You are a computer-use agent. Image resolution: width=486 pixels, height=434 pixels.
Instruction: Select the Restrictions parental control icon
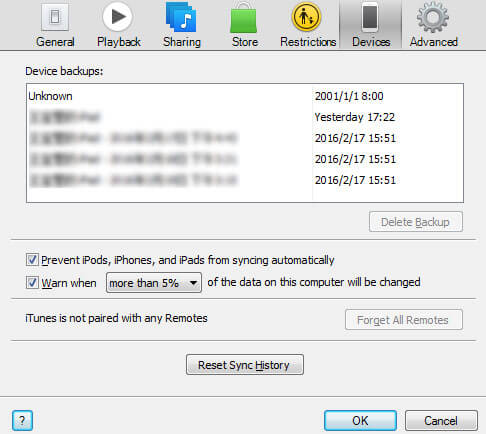tap(306, 17)
